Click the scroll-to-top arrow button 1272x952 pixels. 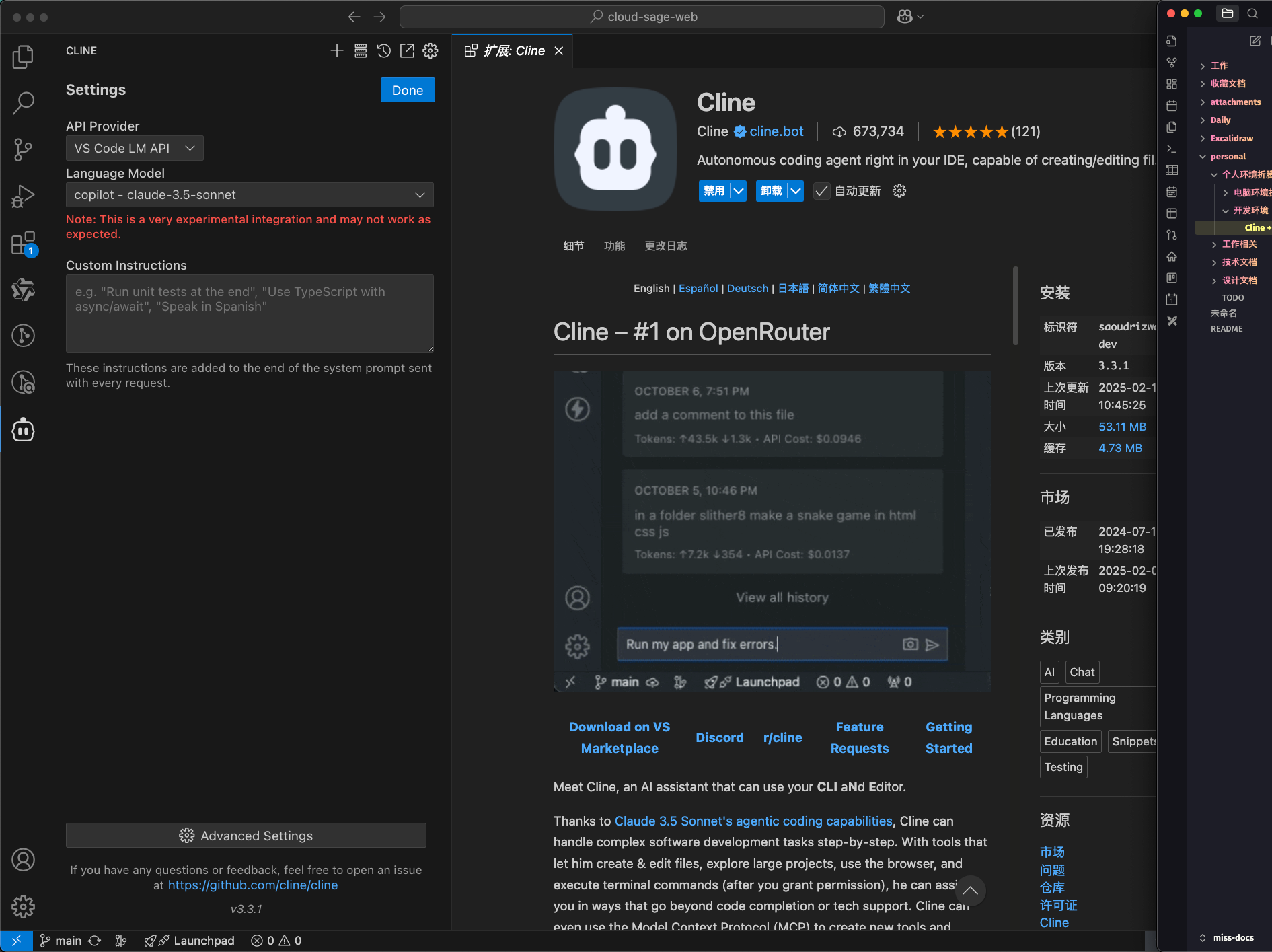tap(970, 890)
